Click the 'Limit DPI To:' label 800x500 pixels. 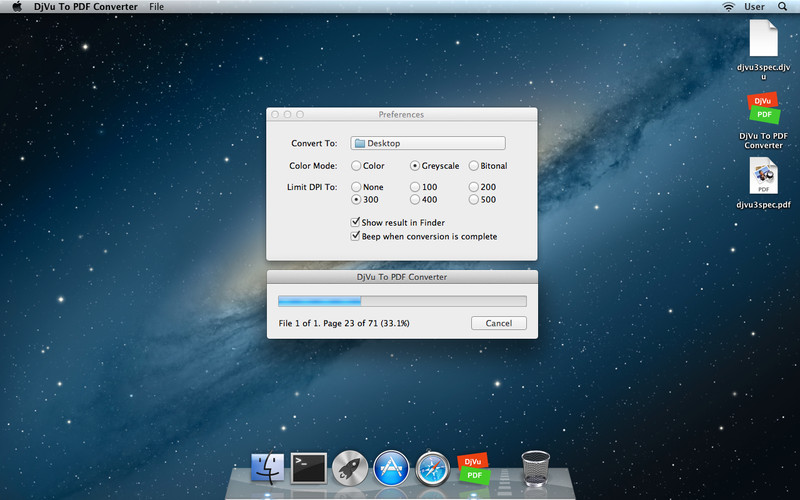[312, 187]
